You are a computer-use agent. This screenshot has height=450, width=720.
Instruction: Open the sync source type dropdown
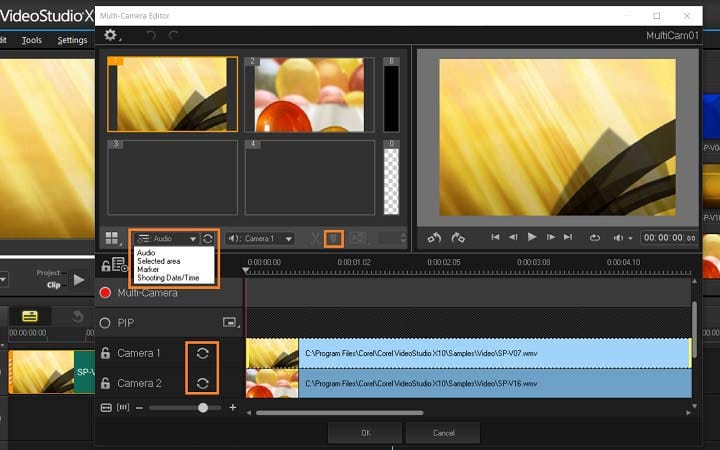click(166, 238)
